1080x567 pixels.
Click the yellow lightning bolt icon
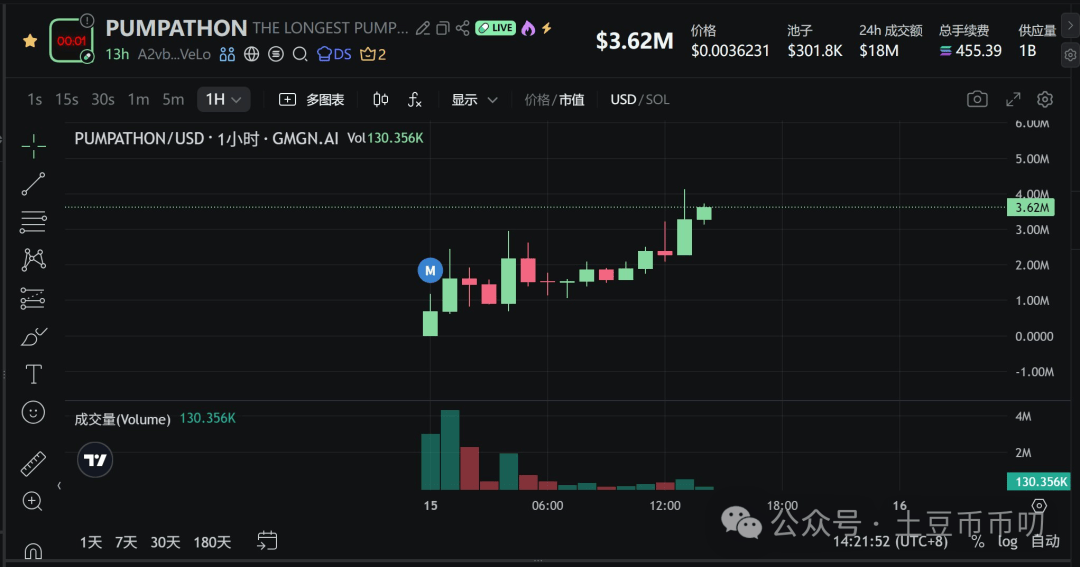coord(547,28)
